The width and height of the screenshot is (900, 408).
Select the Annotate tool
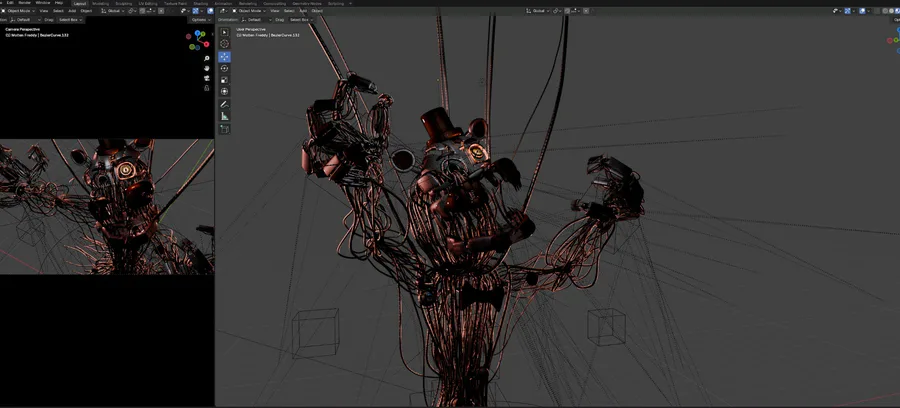[x=224, y=104]
